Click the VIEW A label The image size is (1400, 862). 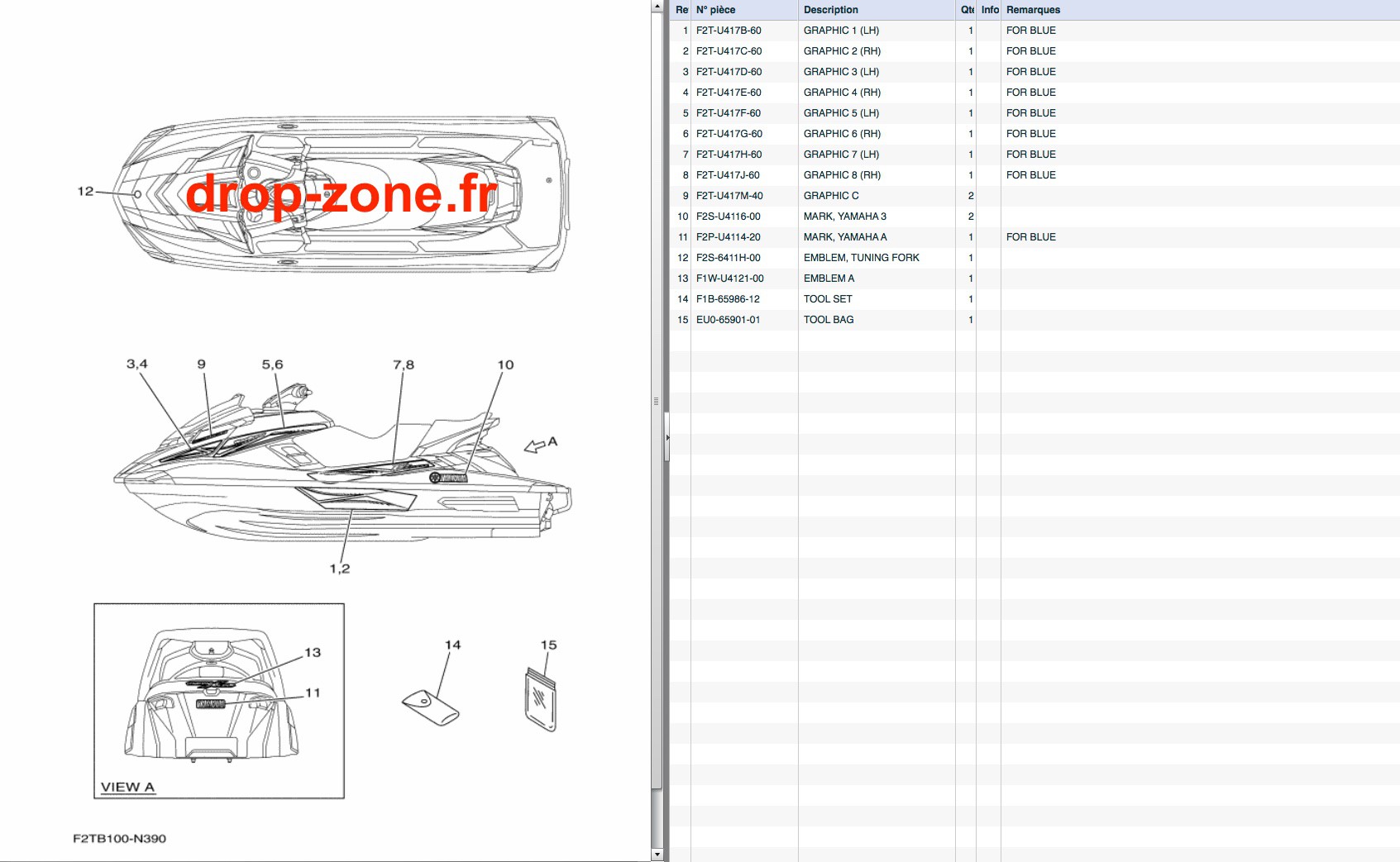click(127, 787)
